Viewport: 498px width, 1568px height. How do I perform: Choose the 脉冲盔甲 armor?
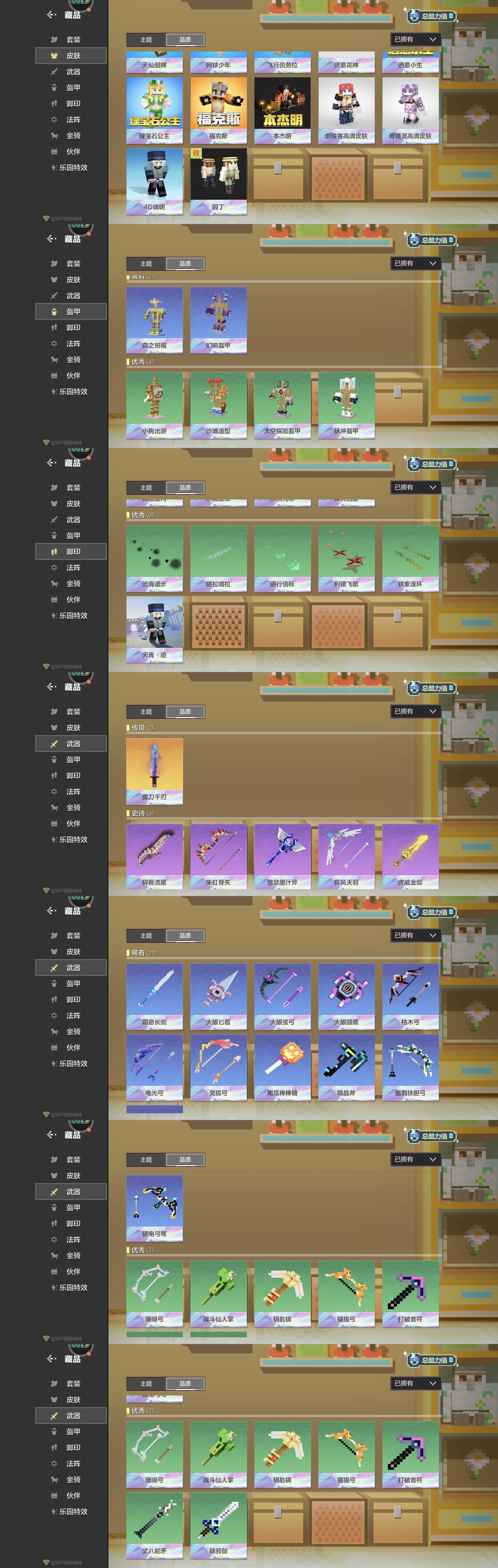click(346, 405)
